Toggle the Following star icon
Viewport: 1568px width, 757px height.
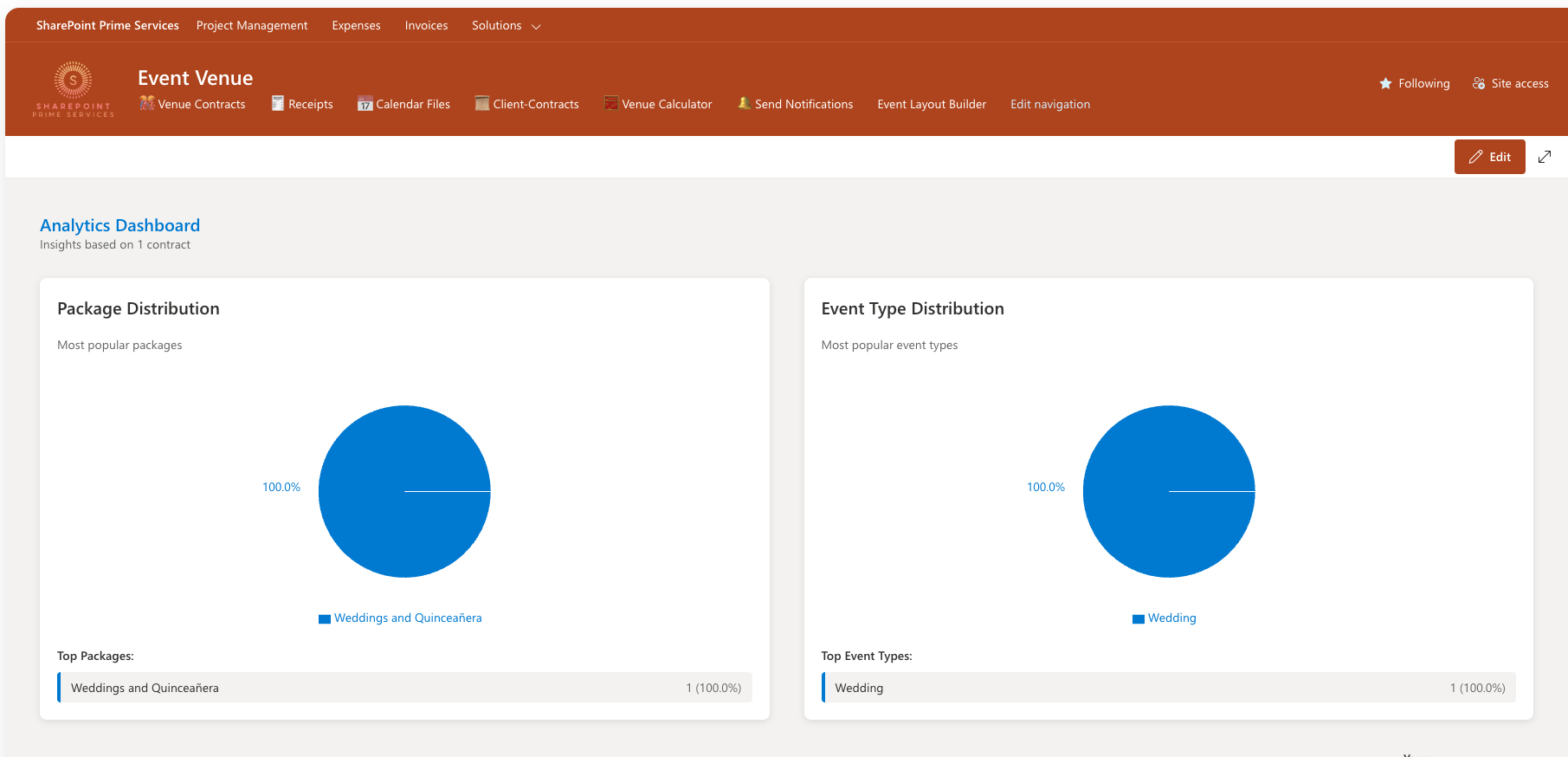1385,83
